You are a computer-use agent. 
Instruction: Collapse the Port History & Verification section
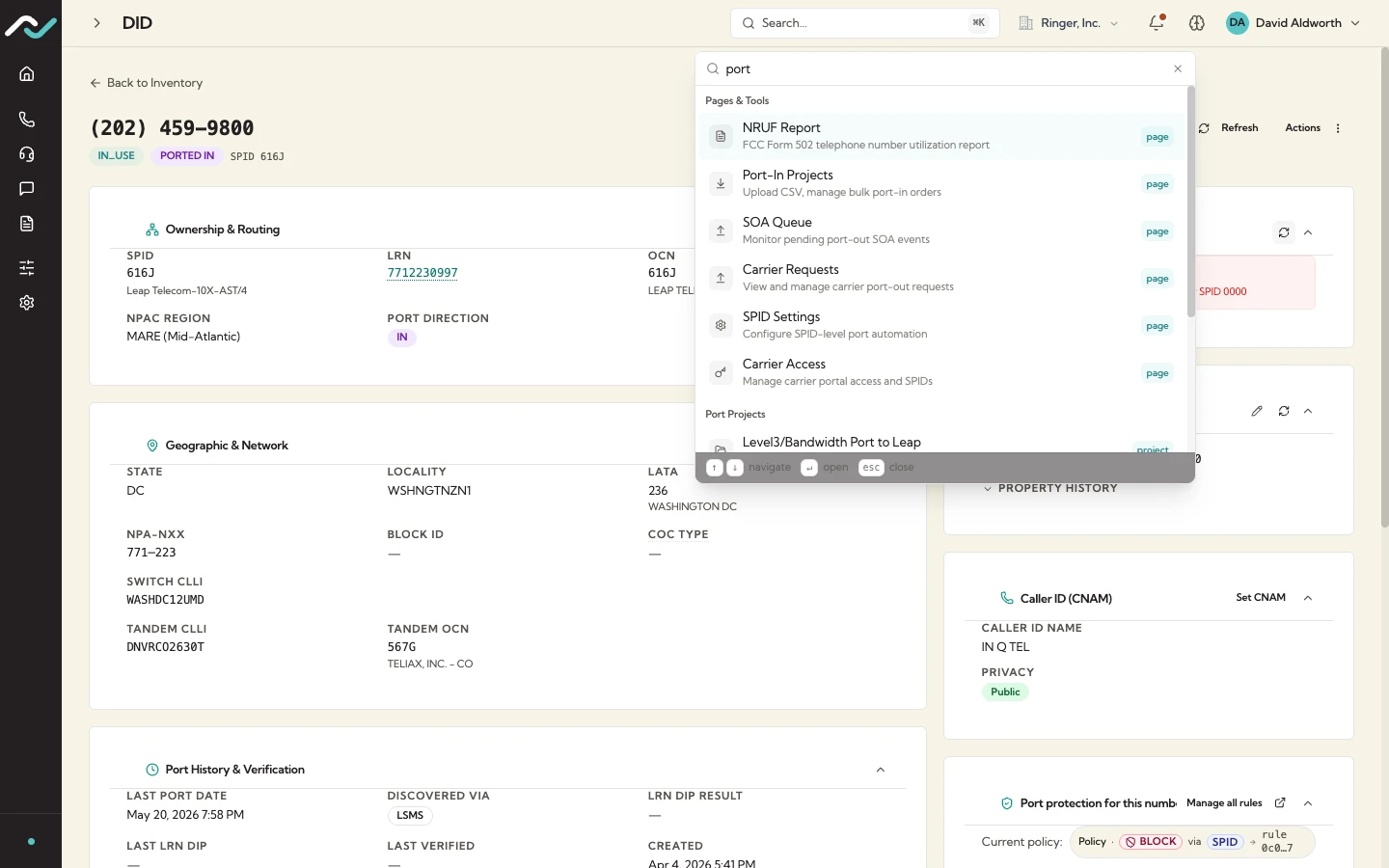click(881, 770)
